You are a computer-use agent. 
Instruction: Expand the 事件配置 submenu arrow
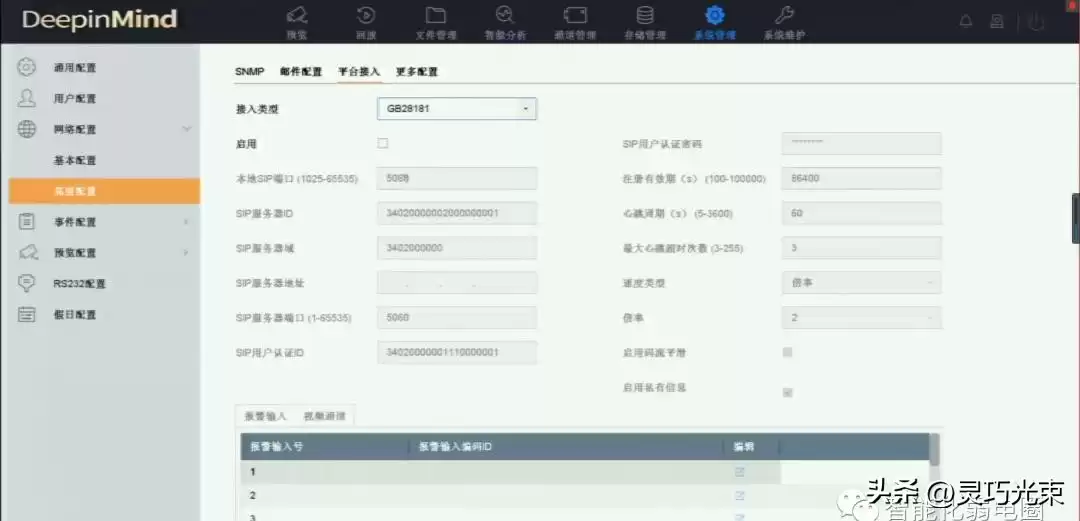tap(186, 222)
